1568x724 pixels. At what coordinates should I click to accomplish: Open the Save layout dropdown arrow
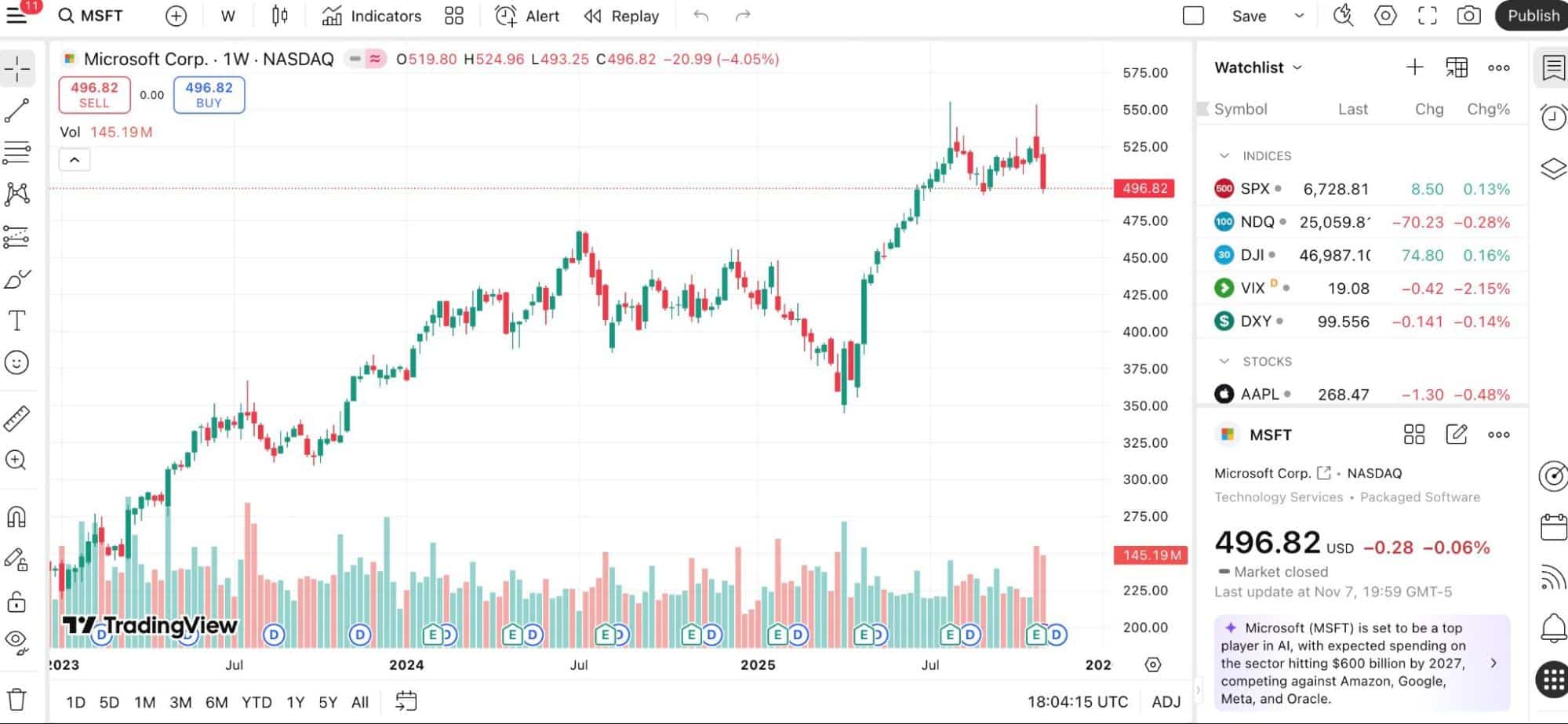coord(1299,16)
